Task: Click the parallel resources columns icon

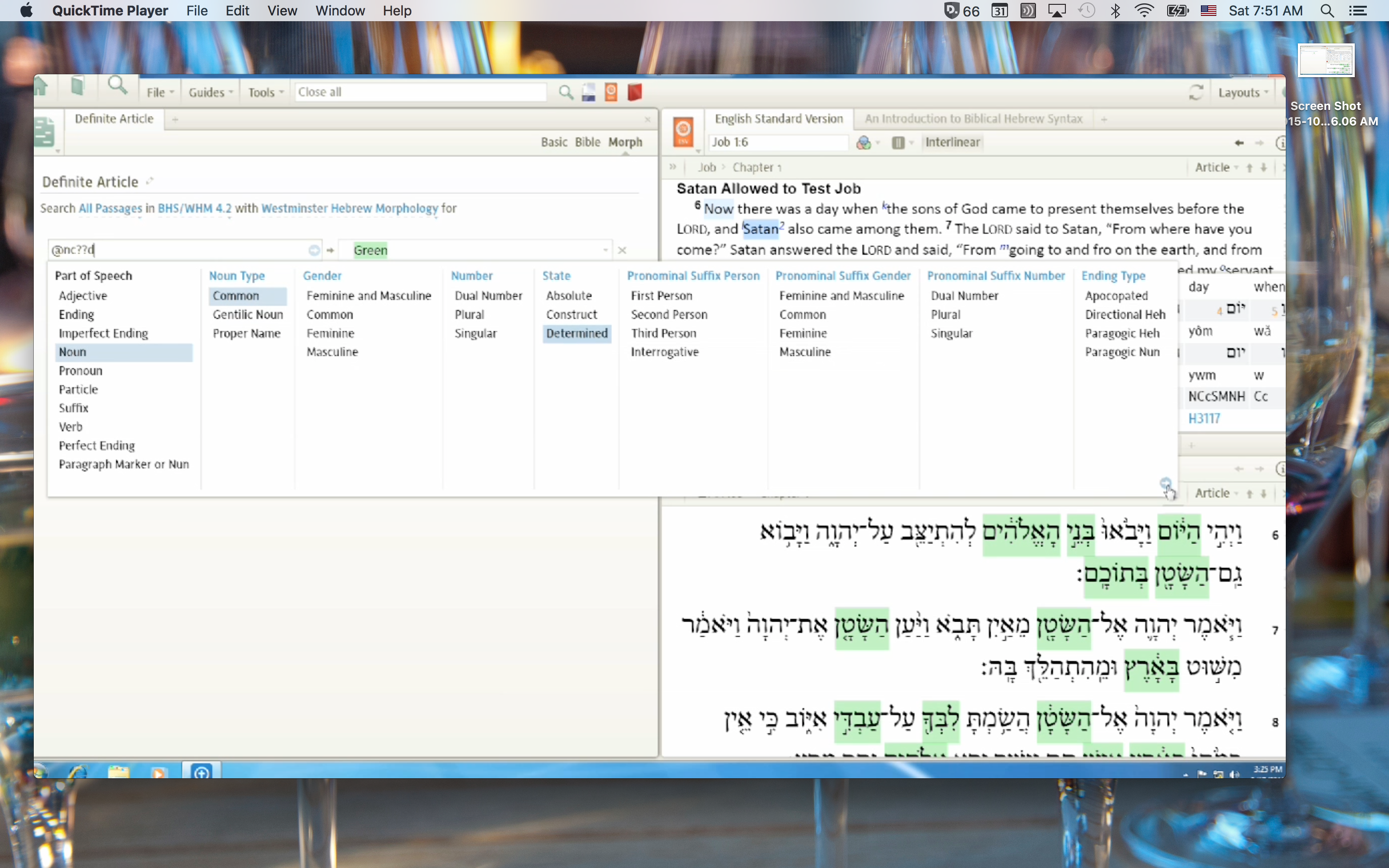Action: [898, 142]
